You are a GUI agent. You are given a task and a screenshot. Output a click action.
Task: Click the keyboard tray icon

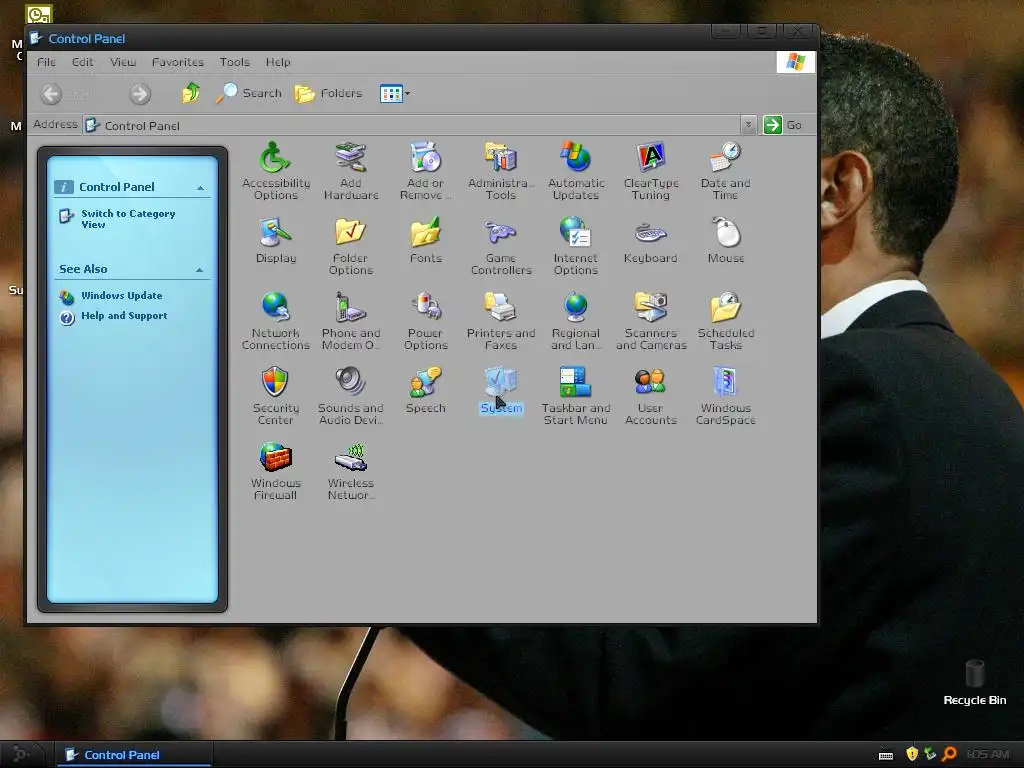[x=886, y=756]
